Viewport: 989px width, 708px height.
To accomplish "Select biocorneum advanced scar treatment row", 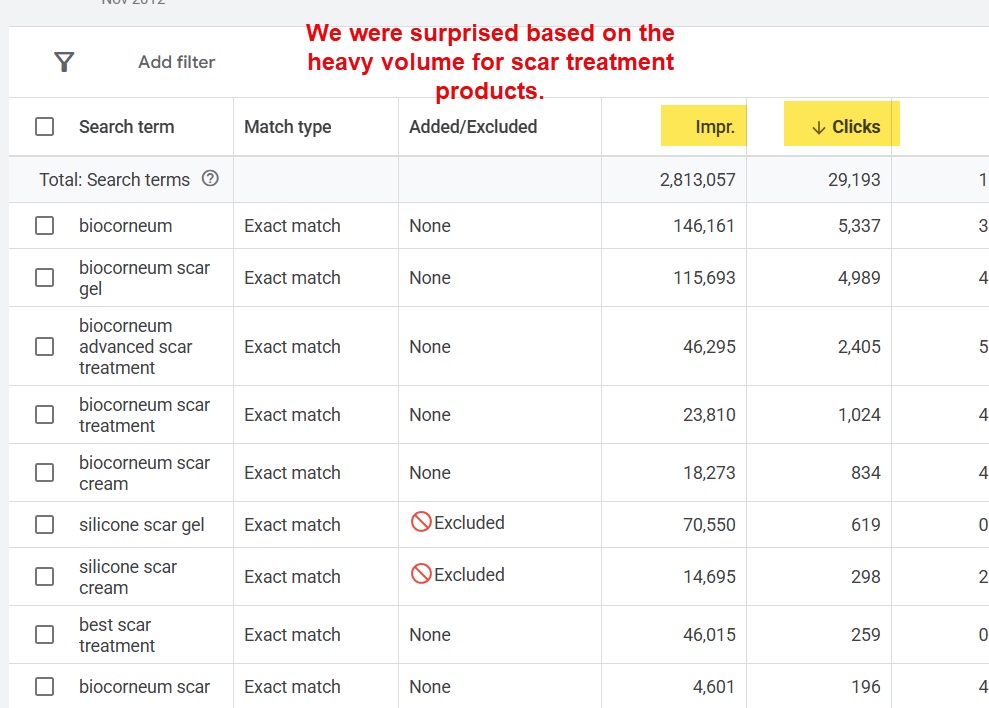I will [x=44, y=347].
